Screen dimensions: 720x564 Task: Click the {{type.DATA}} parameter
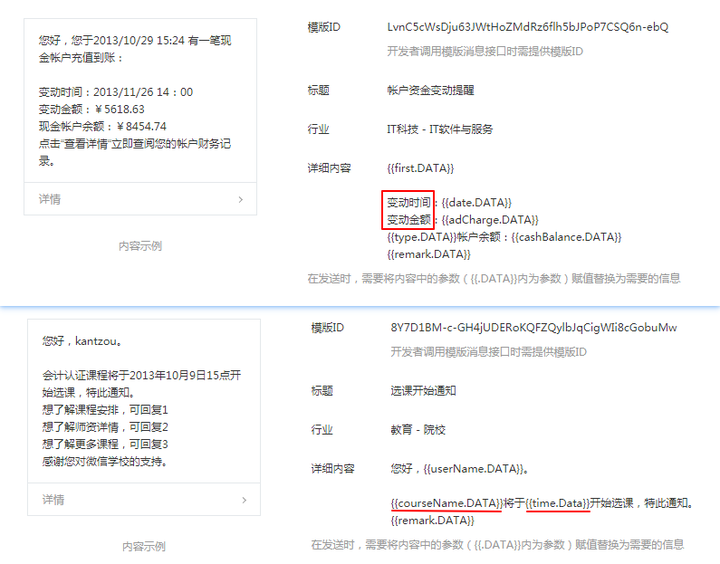(x=422, y=237)
